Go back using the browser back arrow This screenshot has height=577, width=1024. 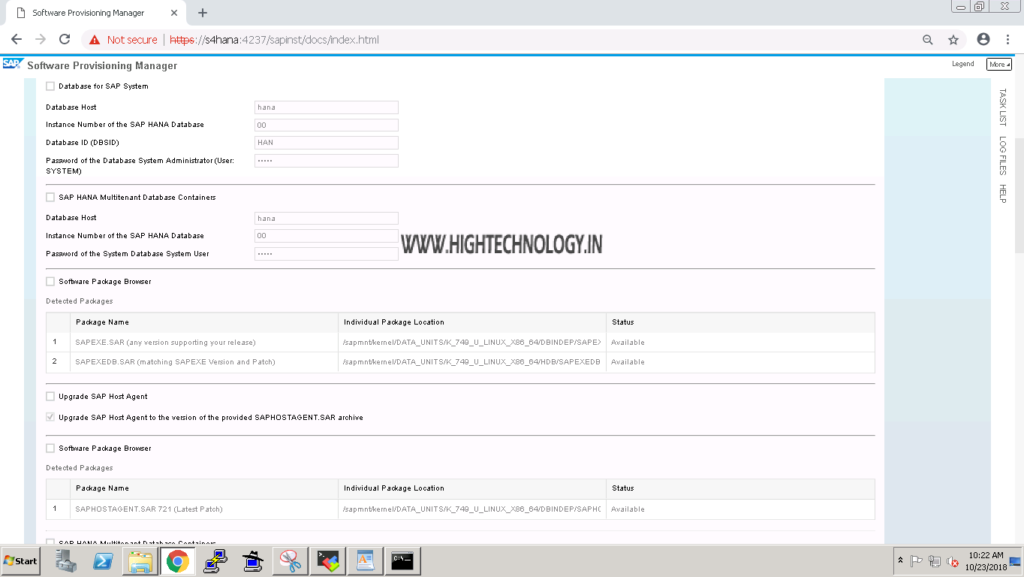(16, 39)
